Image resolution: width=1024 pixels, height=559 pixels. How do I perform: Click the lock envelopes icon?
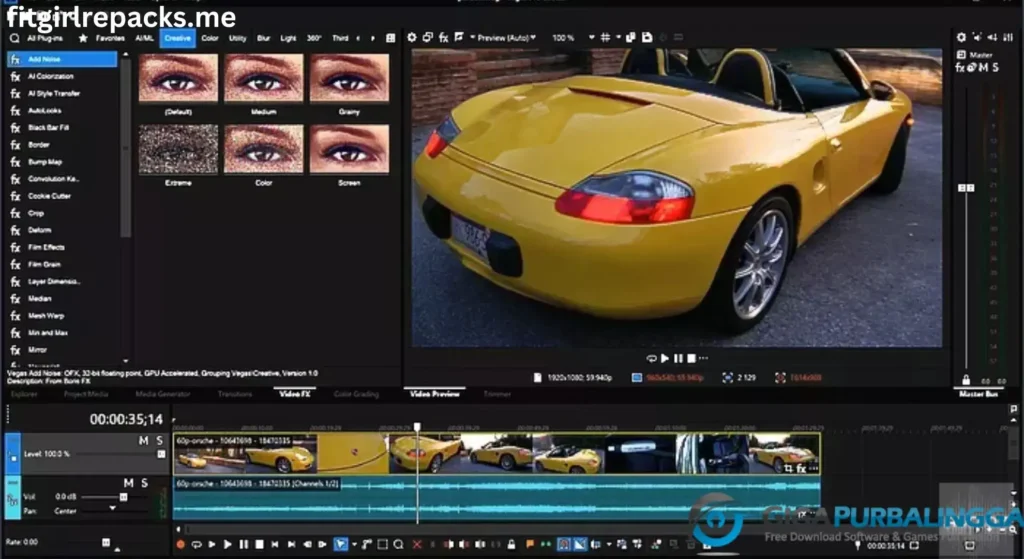511,544
